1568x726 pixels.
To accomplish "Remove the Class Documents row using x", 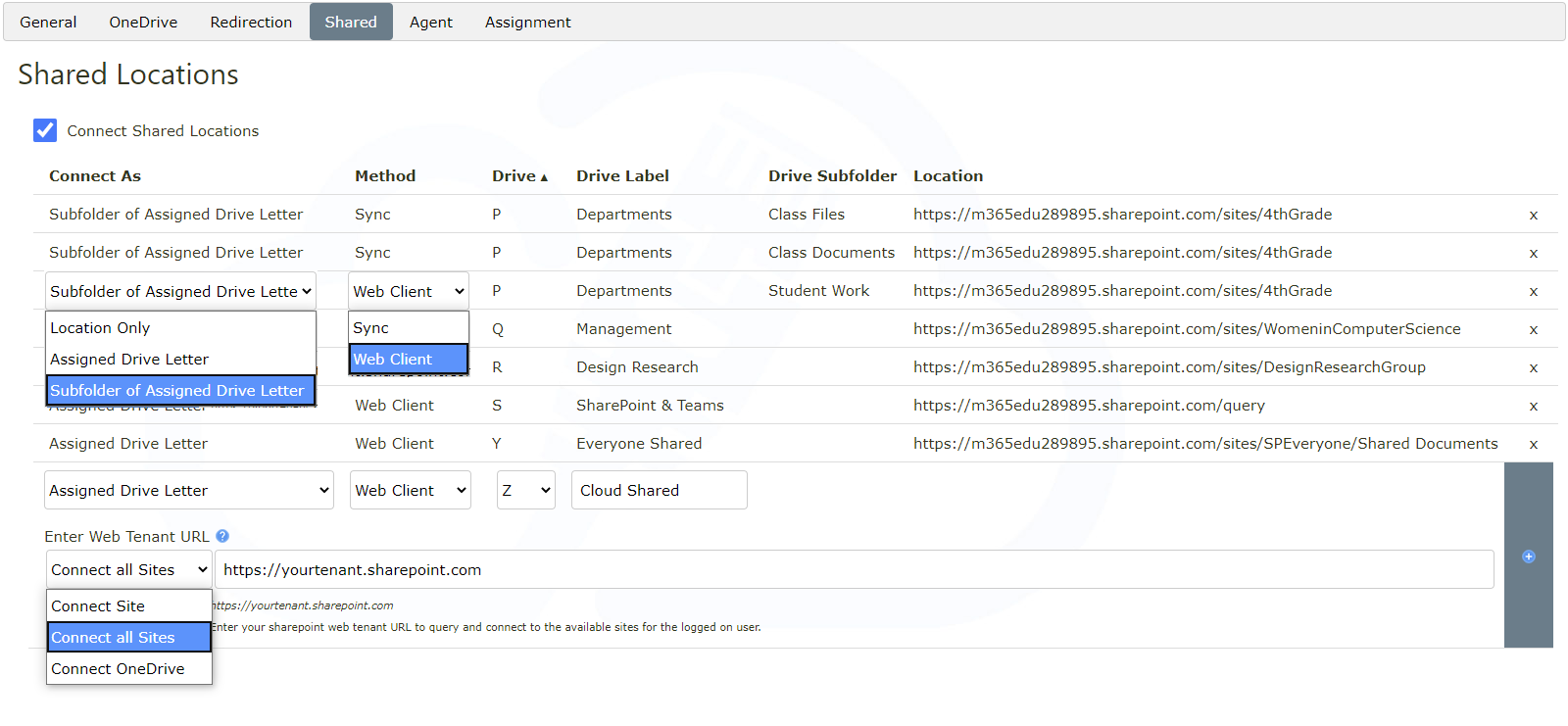I will point(1533,253).
